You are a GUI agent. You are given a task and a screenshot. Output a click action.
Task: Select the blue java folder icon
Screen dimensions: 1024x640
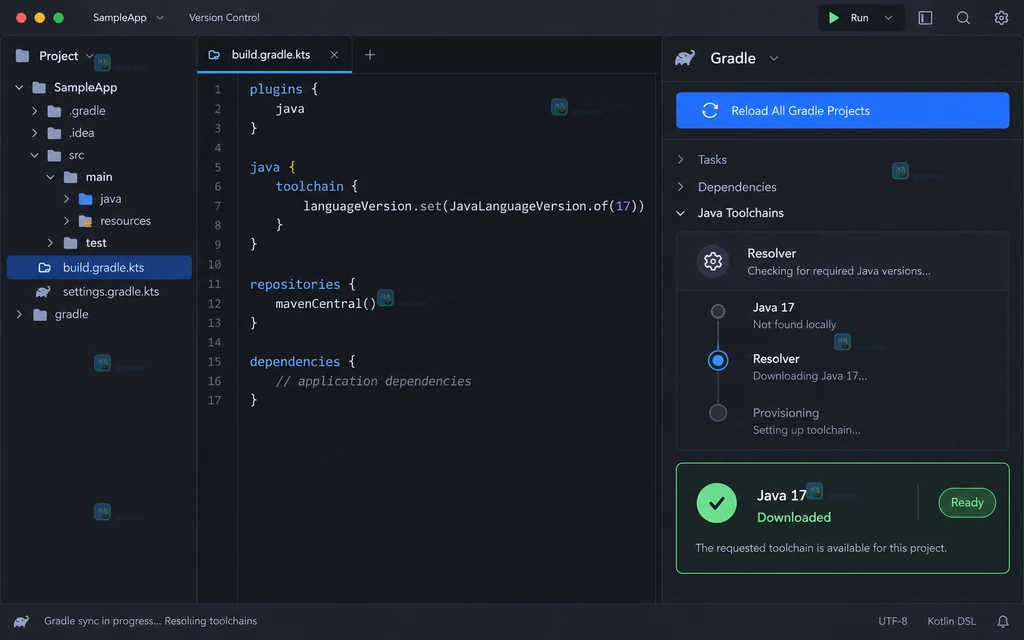pyautogui.click(x=86, y=199)
